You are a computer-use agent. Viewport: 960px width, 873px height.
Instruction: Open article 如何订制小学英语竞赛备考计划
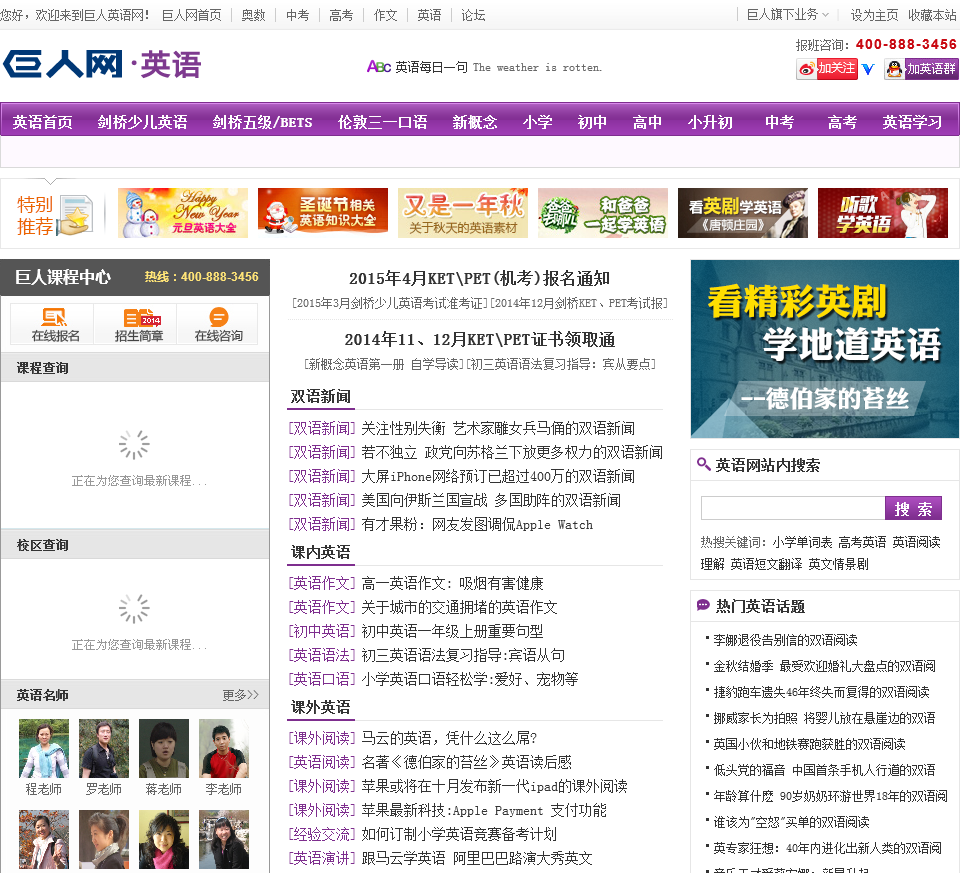459,834
